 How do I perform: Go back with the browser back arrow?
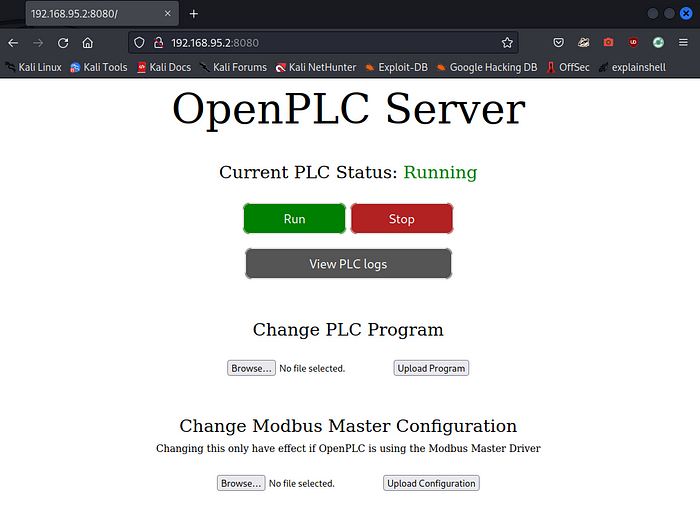tap(13, 43)
